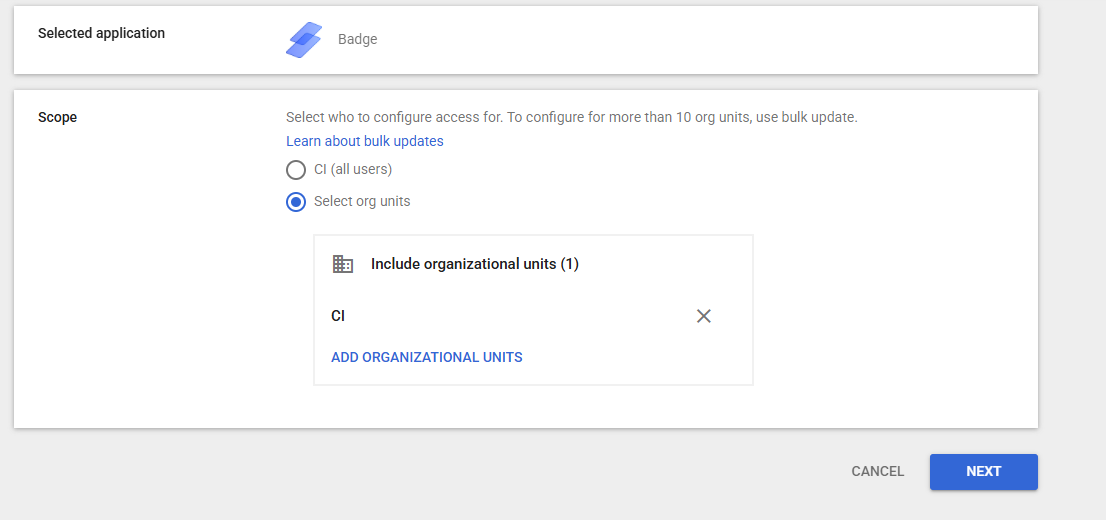
Task: Select the CI (all users) radio button
Action: (x=296, y=170)
